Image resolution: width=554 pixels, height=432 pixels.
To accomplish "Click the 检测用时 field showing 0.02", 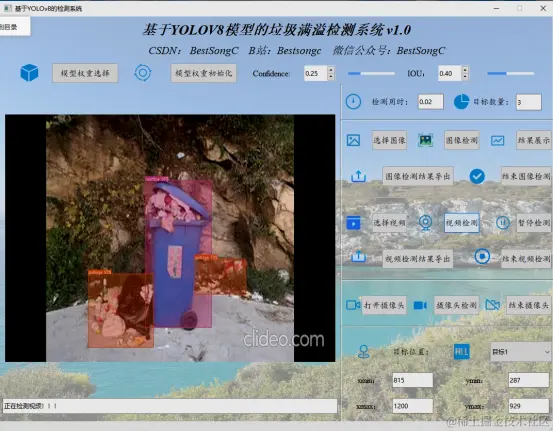I will click(x=430, y=102).
